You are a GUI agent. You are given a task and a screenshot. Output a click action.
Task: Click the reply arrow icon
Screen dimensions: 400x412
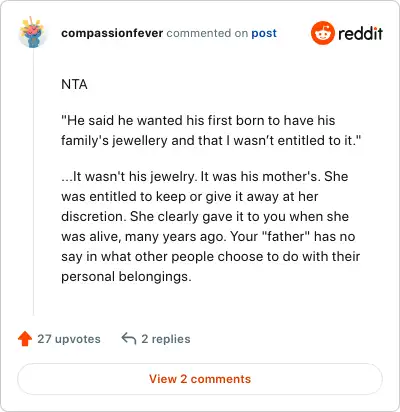point(129,338)
